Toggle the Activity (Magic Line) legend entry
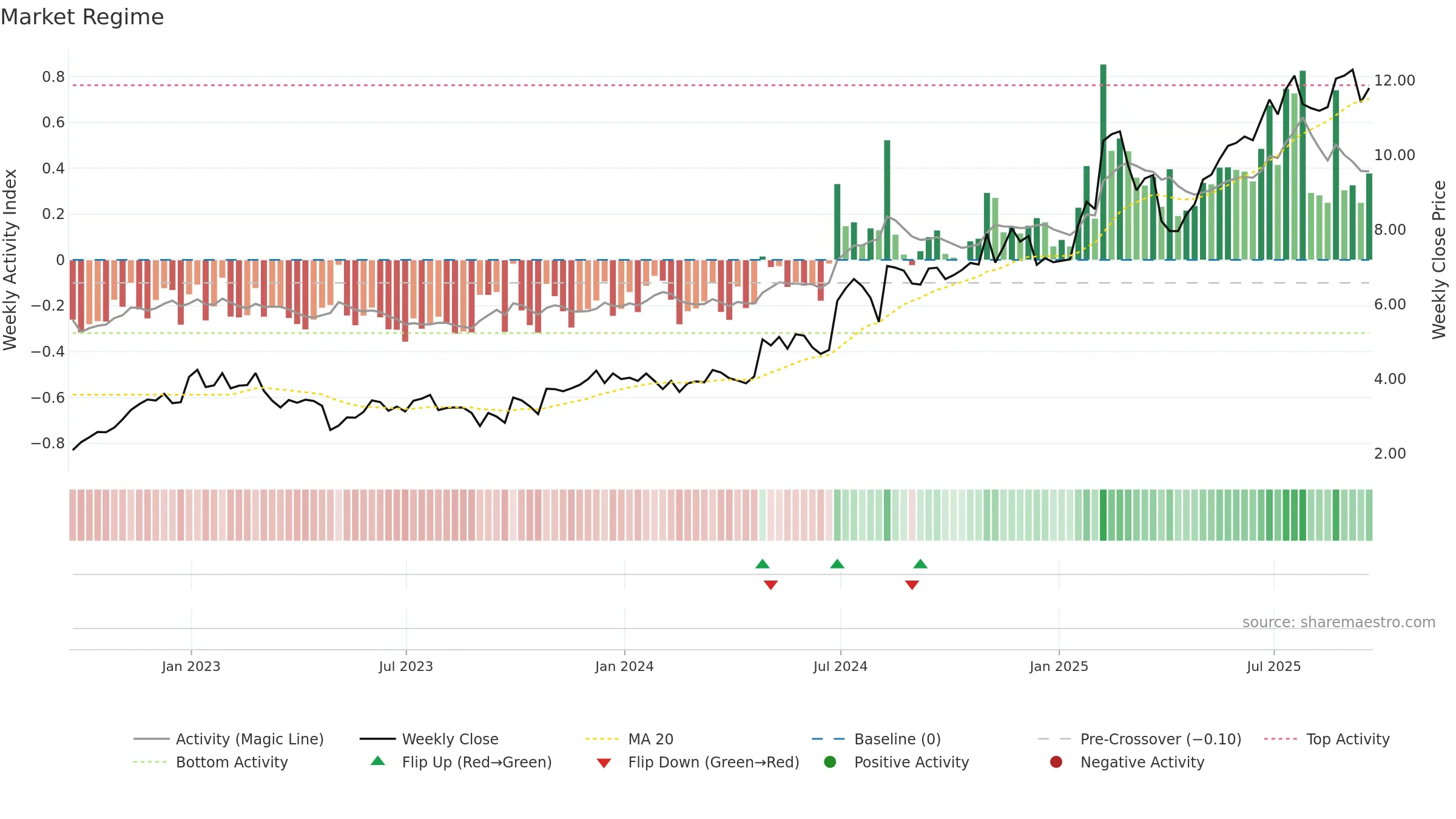The height and width of the screenshot is (819, 1456). 229,739
